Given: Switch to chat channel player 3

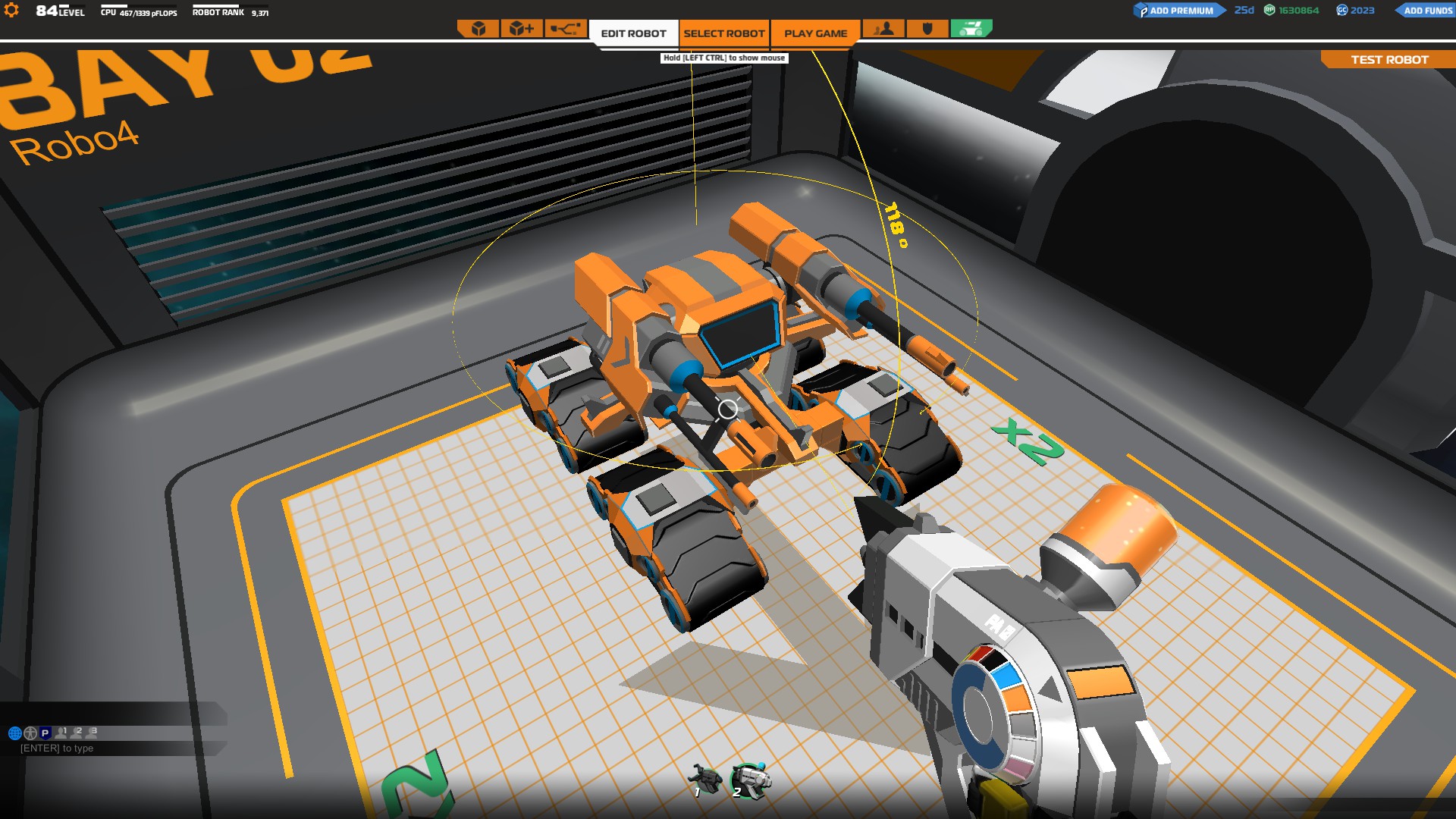Looking at the screenshot, I should 92,733.
